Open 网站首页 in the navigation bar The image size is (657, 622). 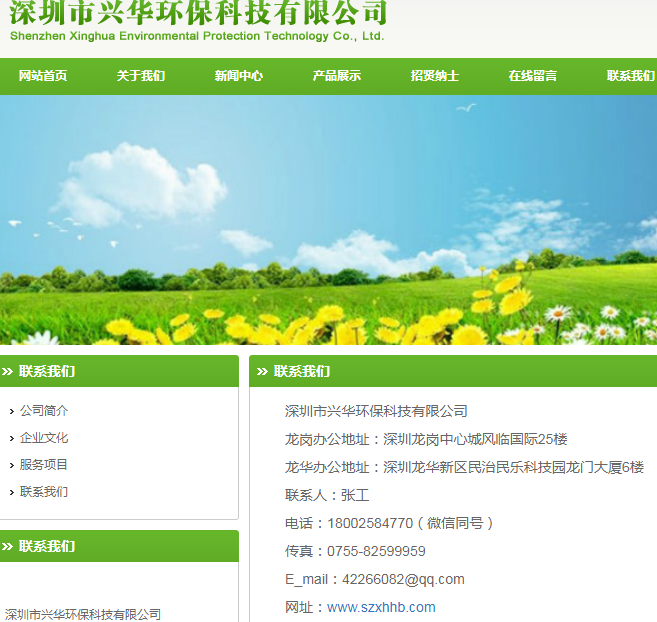[43, 76]
